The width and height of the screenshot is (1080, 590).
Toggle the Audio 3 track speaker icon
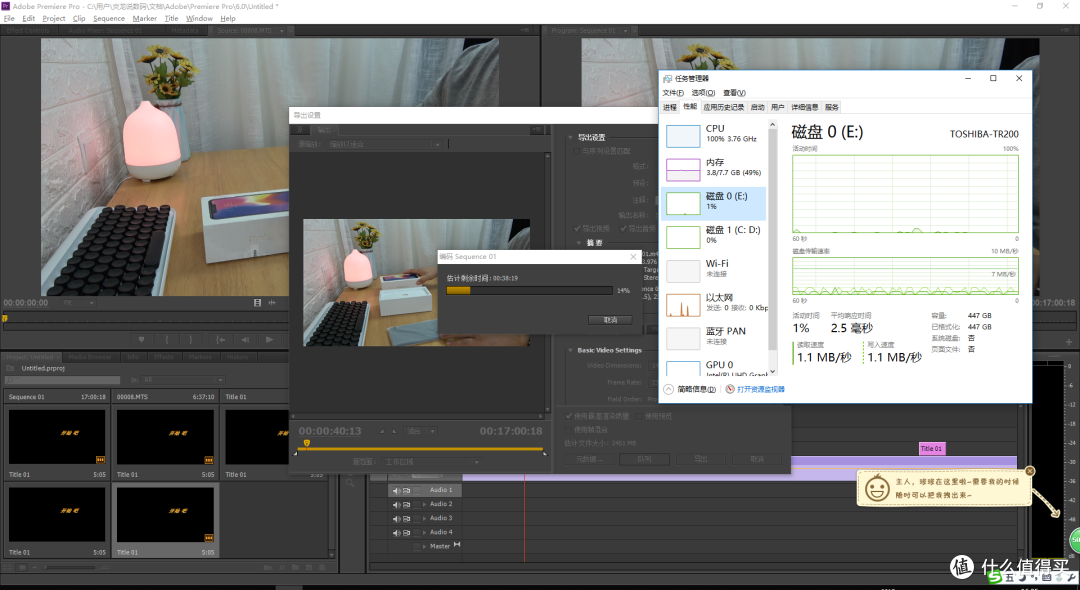(x=396, y=518)
